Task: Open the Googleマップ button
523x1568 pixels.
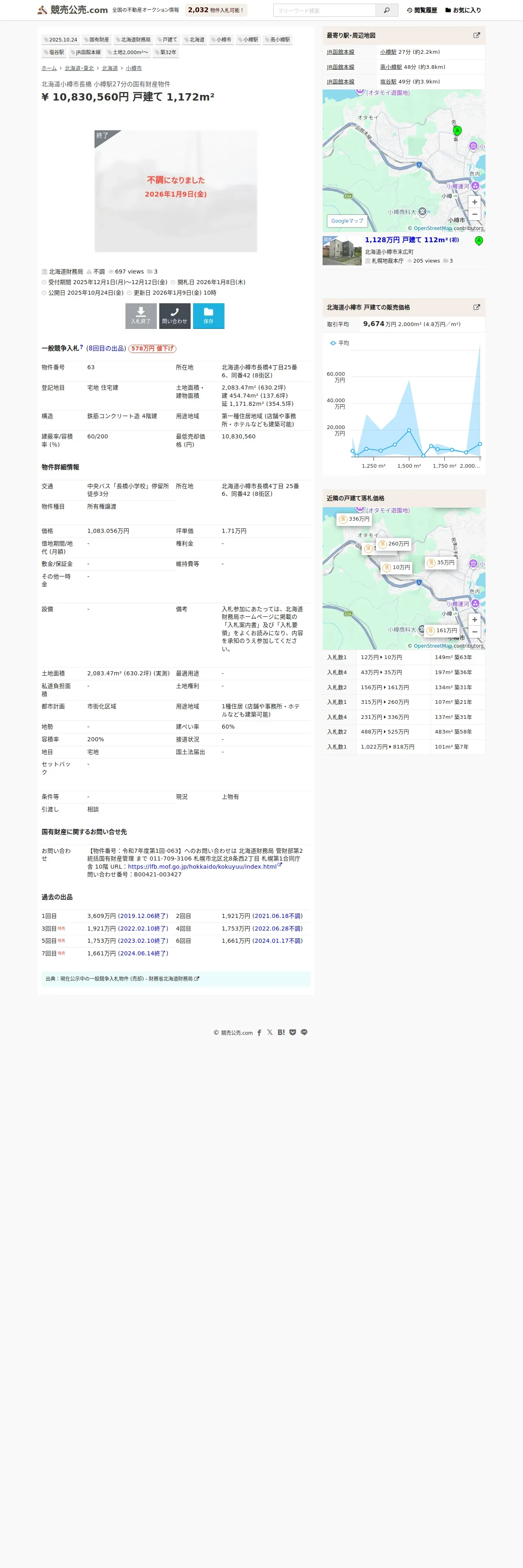Action: pos(347,221)
